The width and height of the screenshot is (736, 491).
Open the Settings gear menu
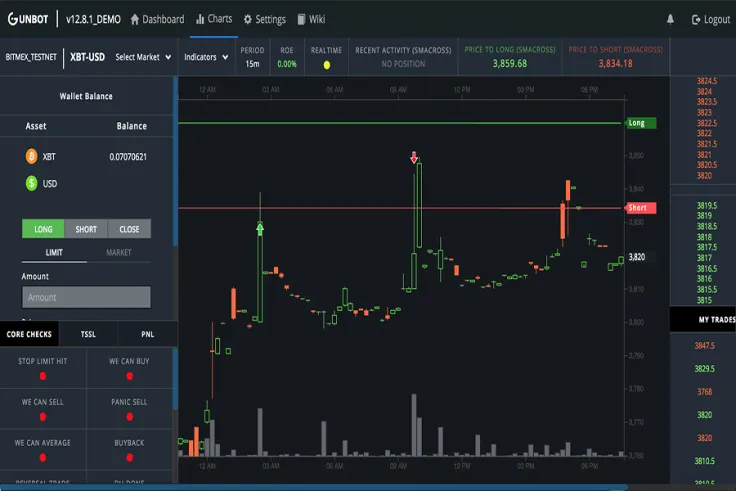click(264, 19)
